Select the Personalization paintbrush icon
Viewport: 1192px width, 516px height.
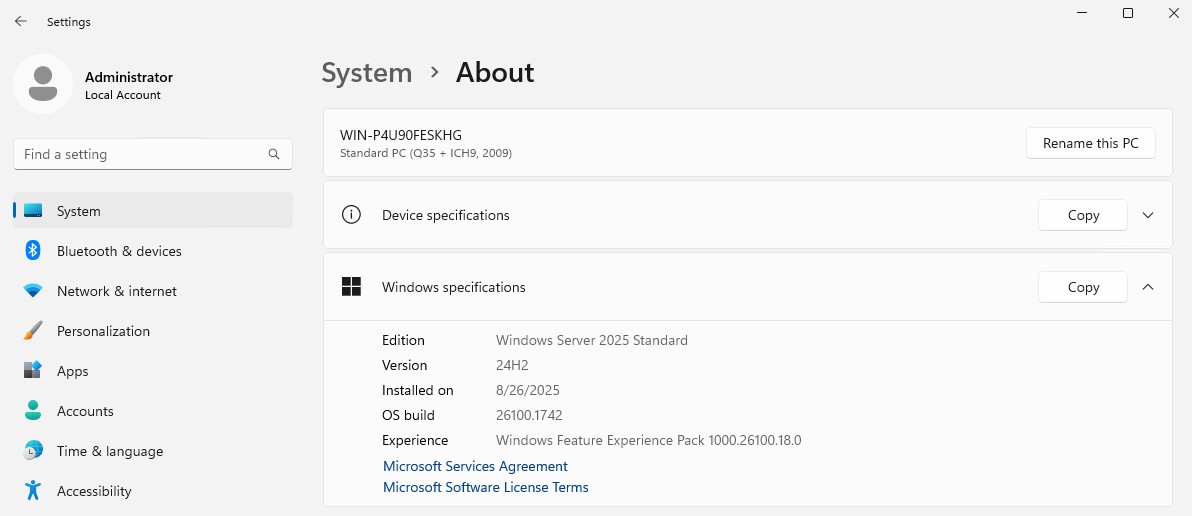point(33,331)
